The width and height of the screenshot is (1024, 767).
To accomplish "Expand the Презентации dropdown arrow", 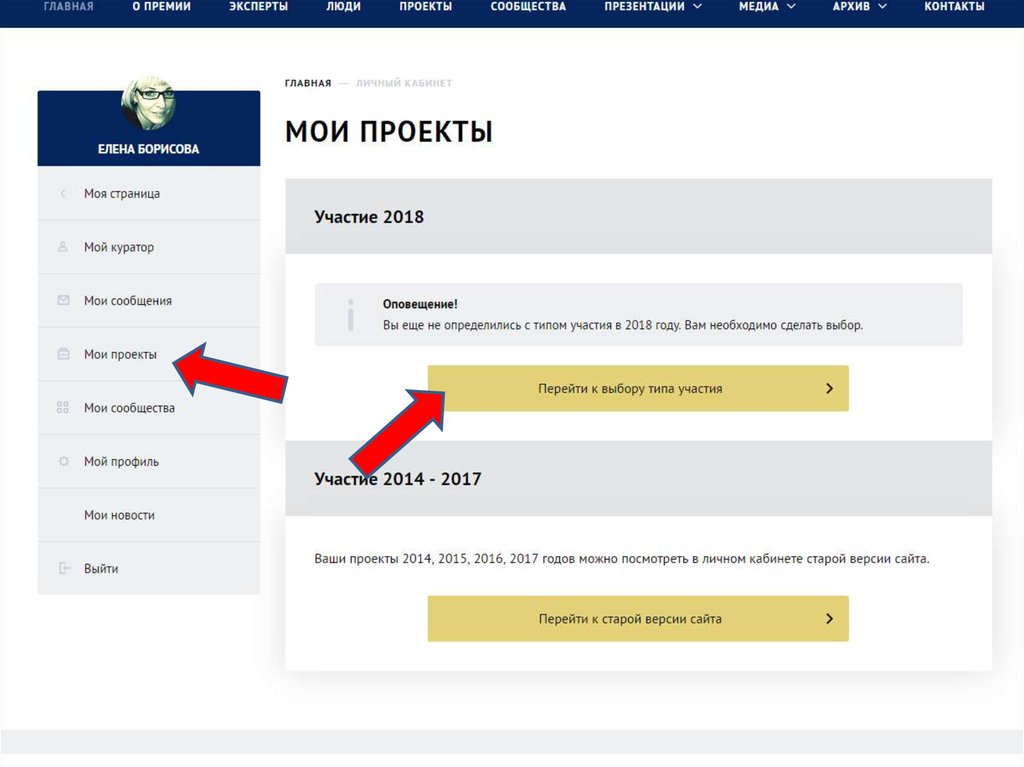I will coord(697,7).
